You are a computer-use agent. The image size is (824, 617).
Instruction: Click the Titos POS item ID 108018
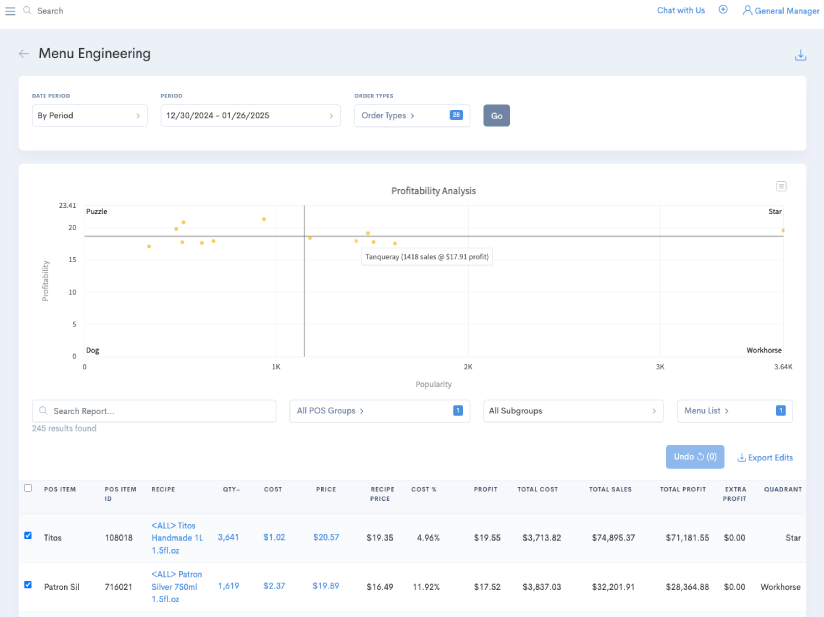click(118, 538)
